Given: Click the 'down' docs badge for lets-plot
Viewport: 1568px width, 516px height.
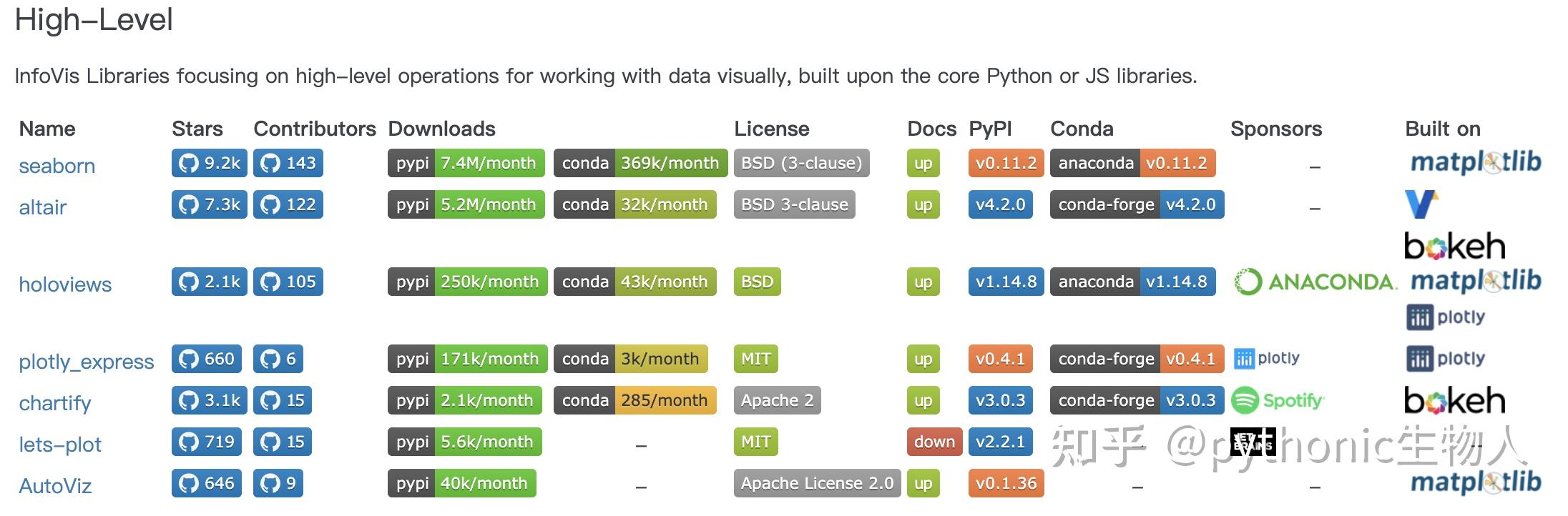Looking at the screenshot, I should (x=934, y=442).
